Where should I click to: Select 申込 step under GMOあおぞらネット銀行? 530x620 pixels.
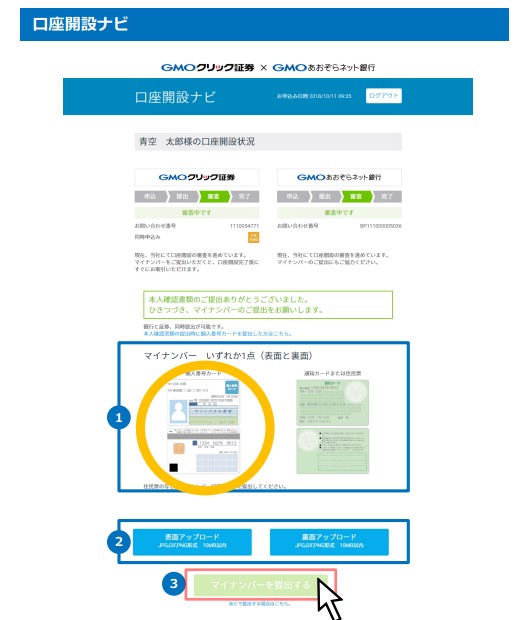click(293, 197)
